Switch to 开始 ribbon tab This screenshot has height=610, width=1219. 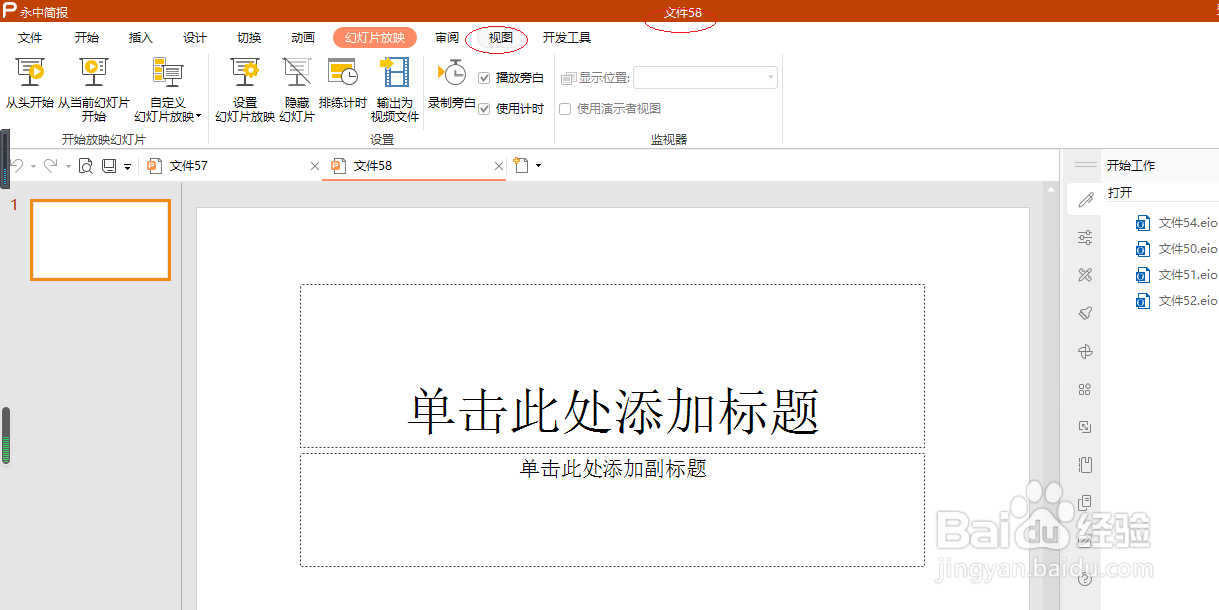coord(87,38)
